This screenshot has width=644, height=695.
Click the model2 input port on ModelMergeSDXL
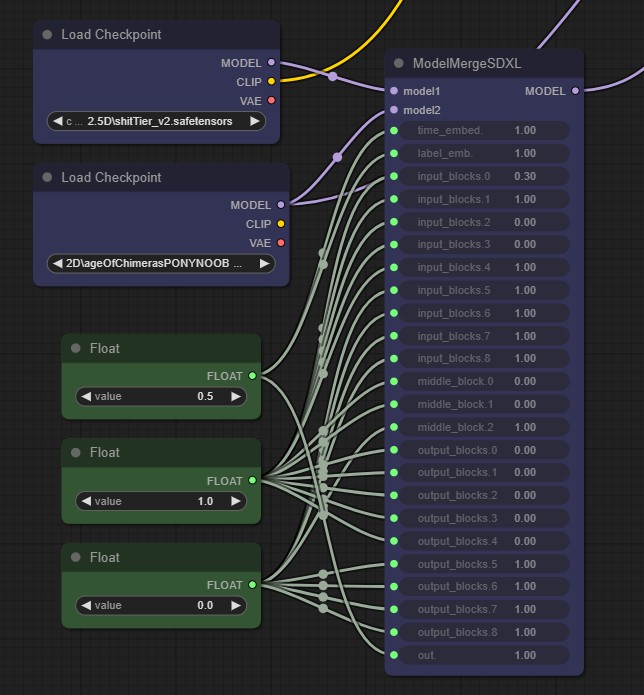pyautogui.click(x=394, y=109)
